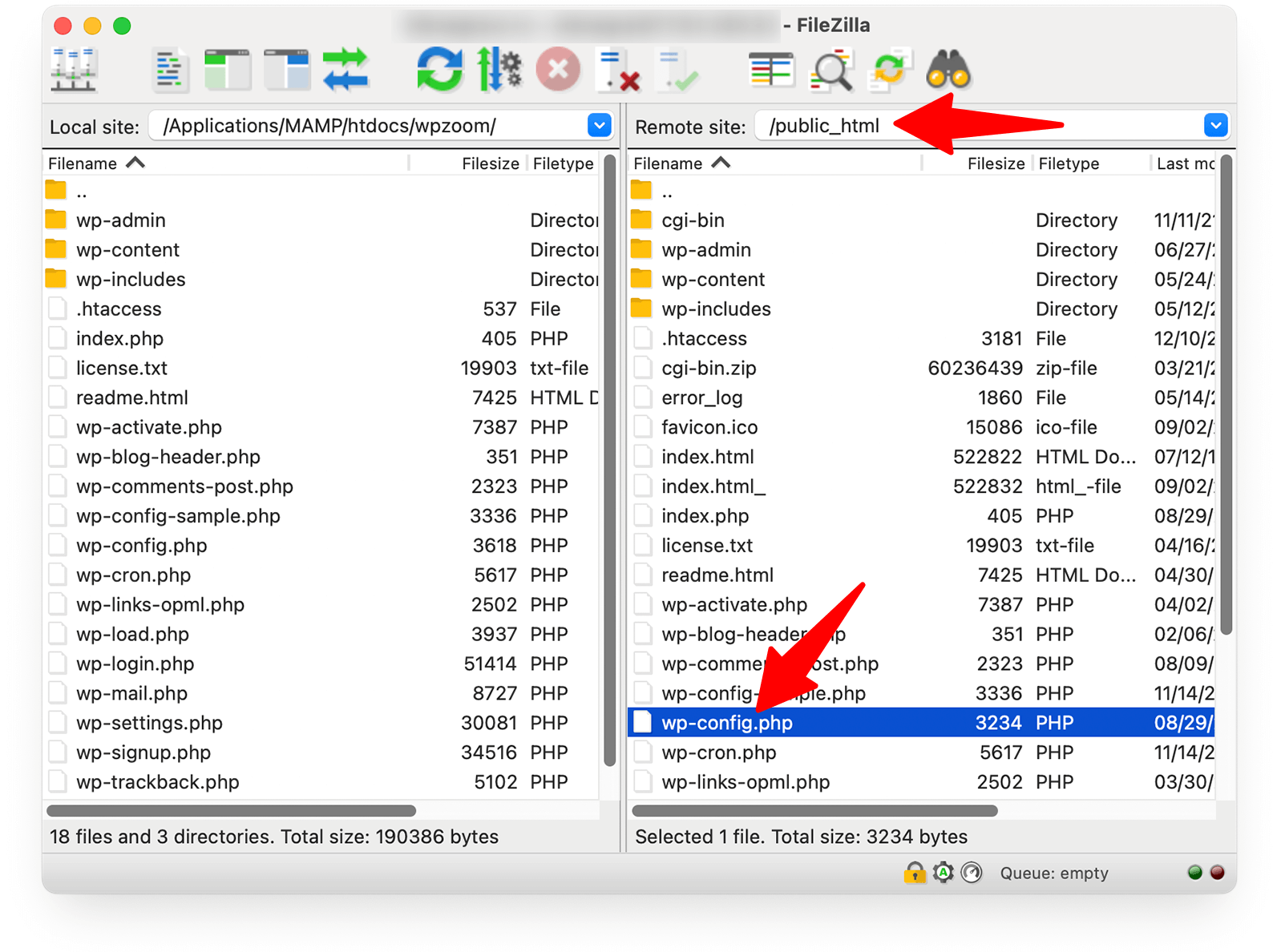Image resolution: width=1281 pixels, height=952 pixels.
Task: Select local wp-content folder
Action: pos(321,250)
